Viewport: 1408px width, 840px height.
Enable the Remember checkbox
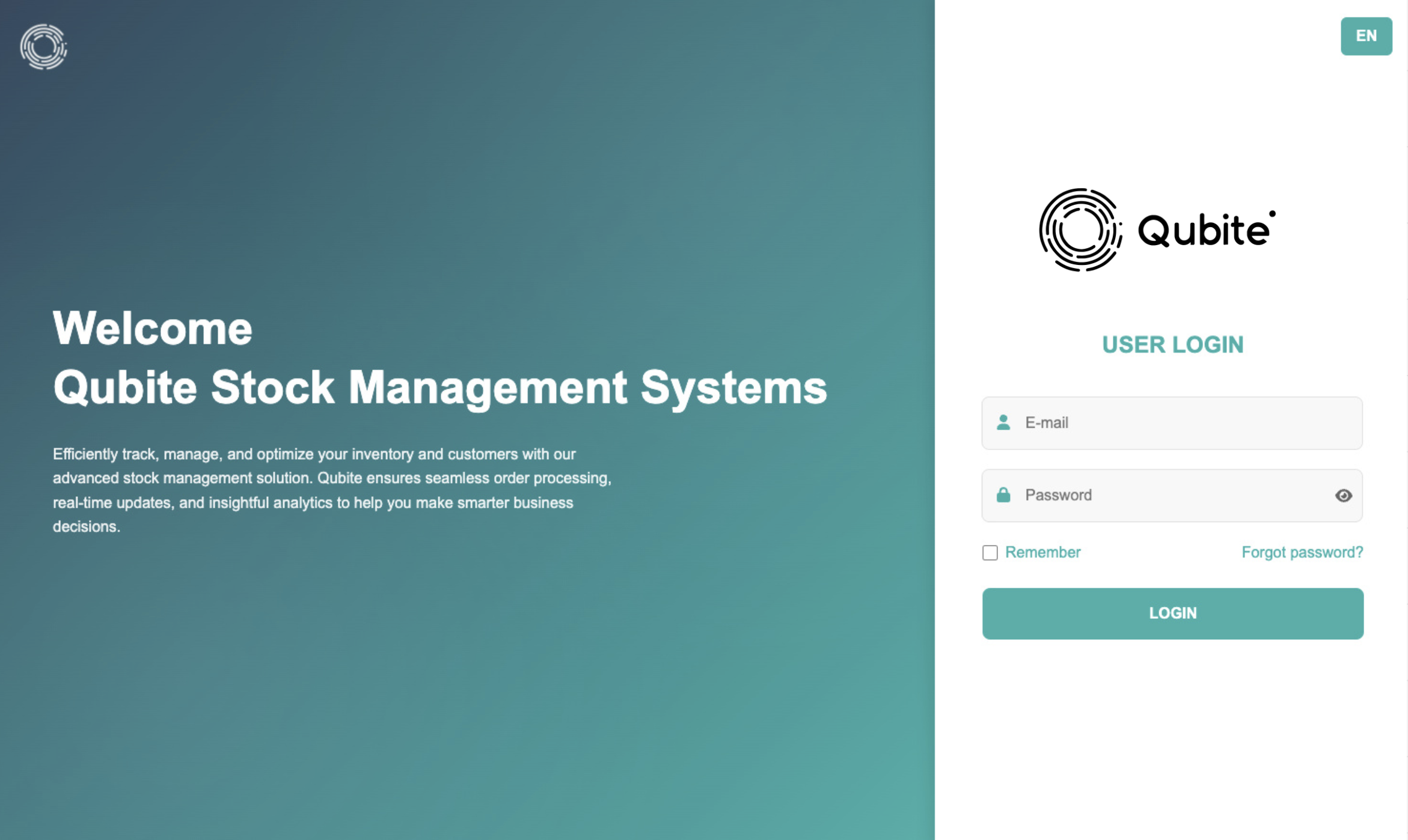coord(990,552)
